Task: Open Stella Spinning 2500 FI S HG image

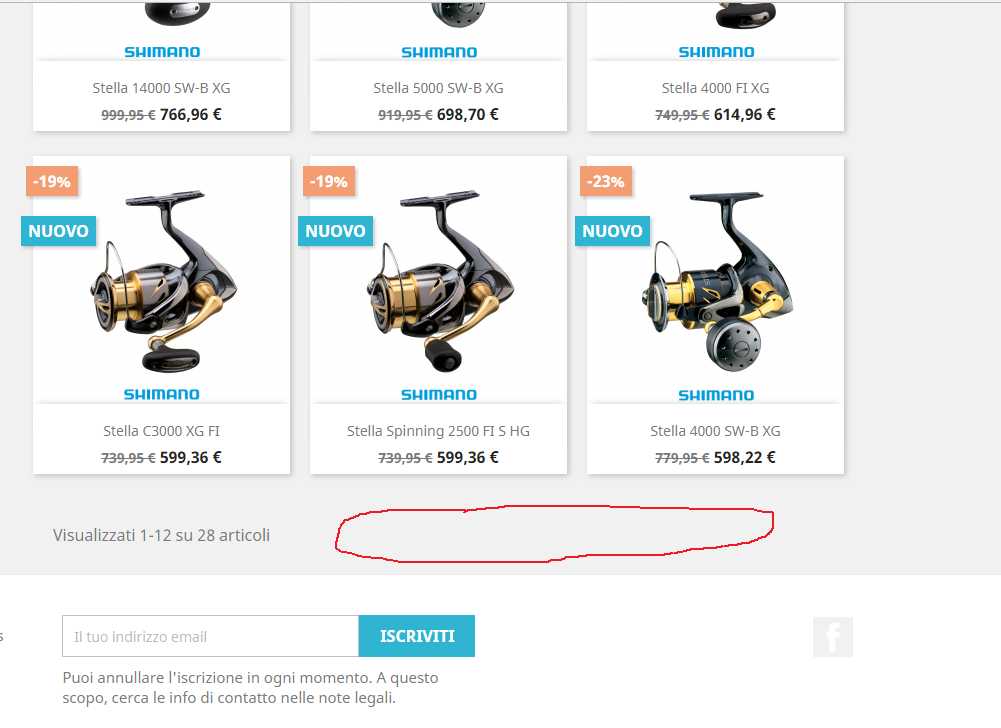Action: click(439, 281)
